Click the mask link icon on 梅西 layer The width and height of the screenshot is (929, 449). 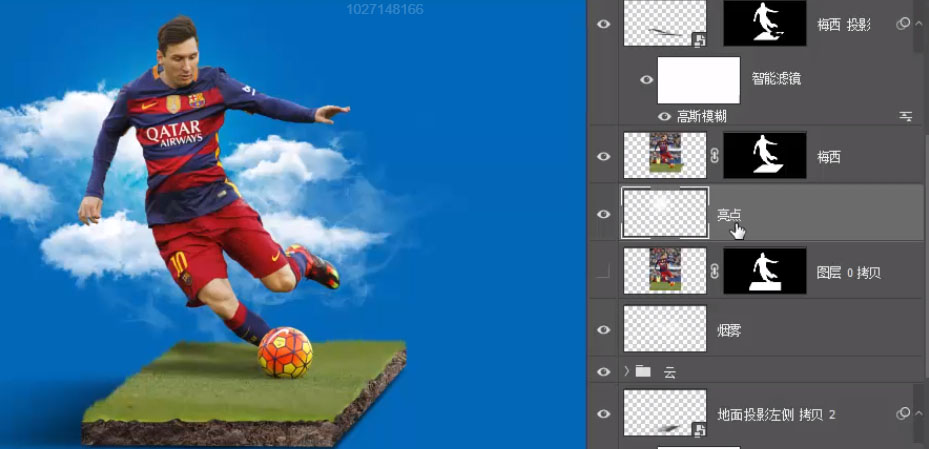(715, 156)
